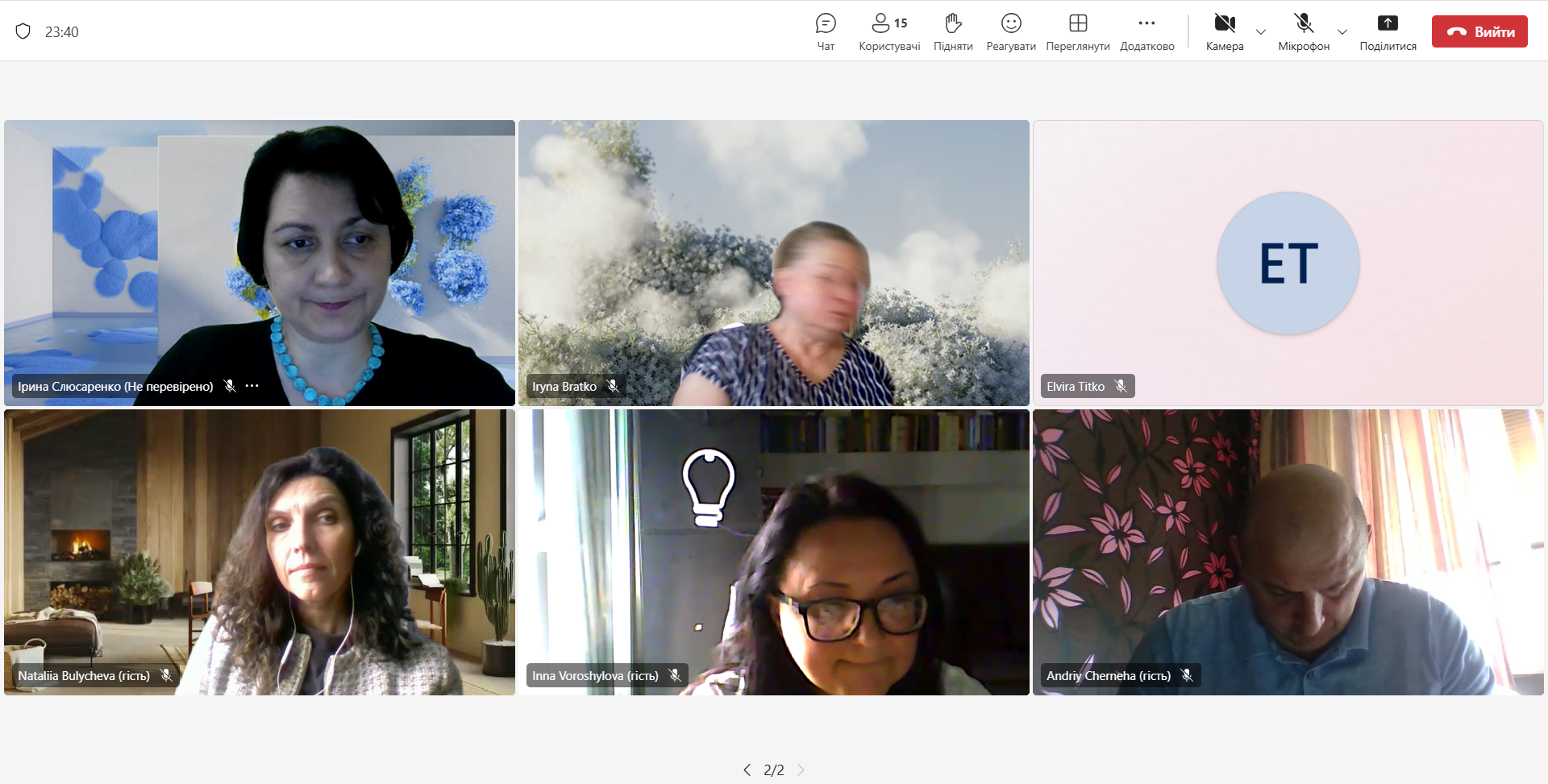
Task: Open more options for Ірина Слюсаренко tile
Action: click(252, 386)
